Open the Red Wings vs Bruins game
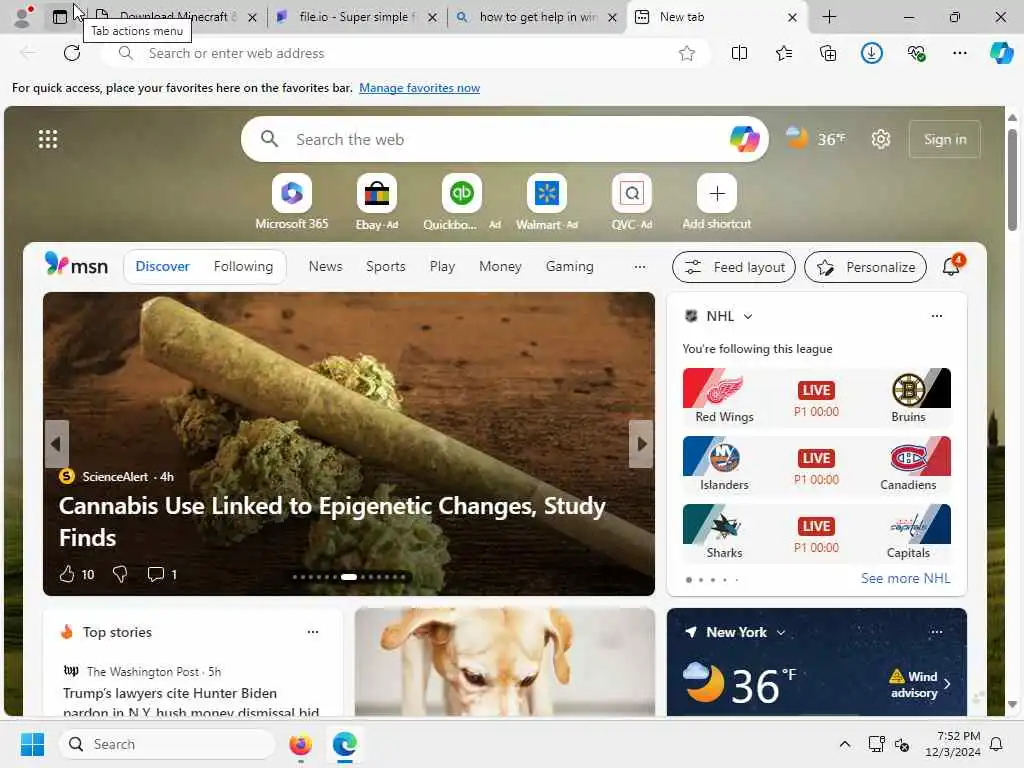This screenshot has height=768, width=1024. 816,397
